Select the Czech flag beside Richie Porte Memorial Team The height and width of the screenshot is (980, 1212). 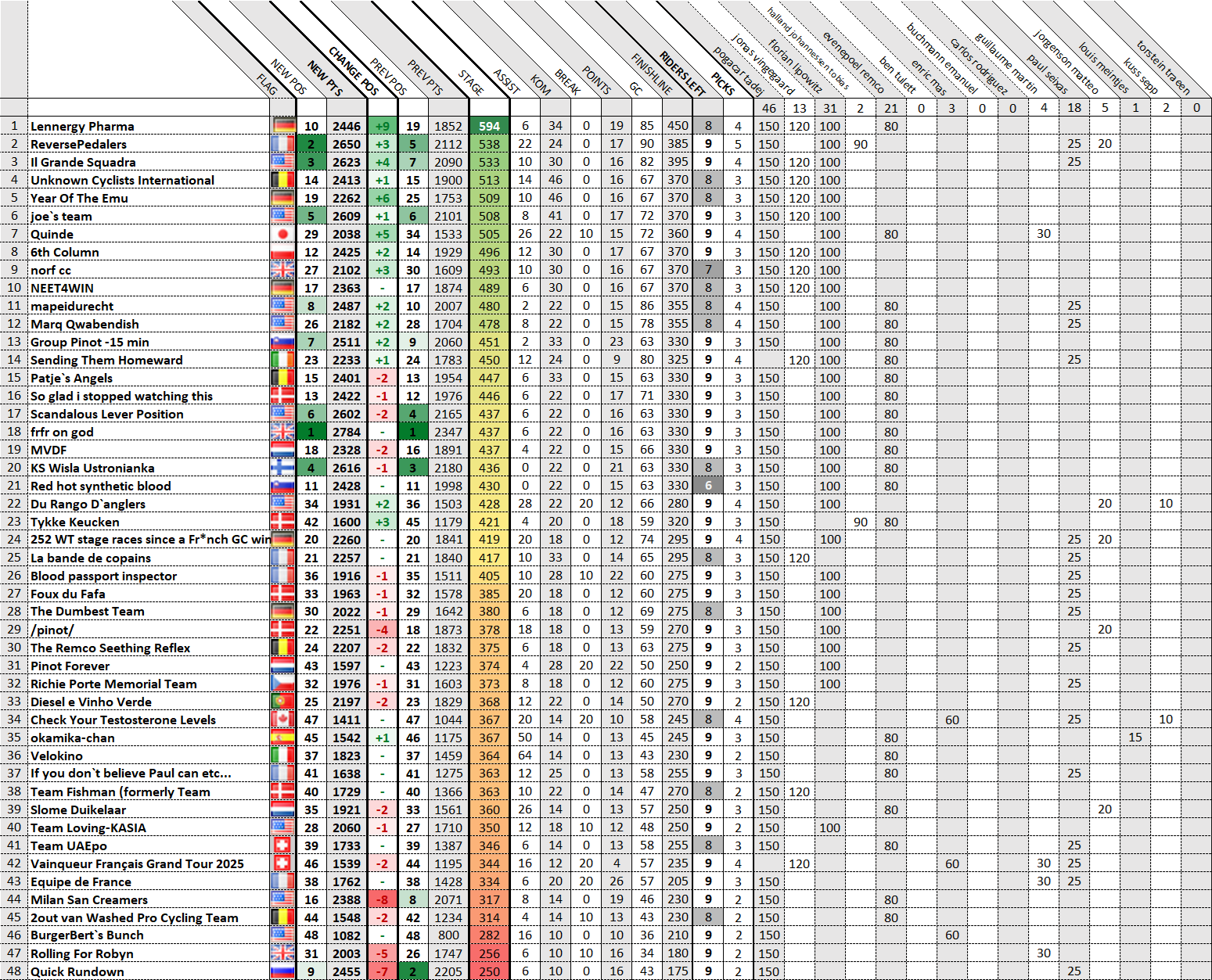pos(282,684)
